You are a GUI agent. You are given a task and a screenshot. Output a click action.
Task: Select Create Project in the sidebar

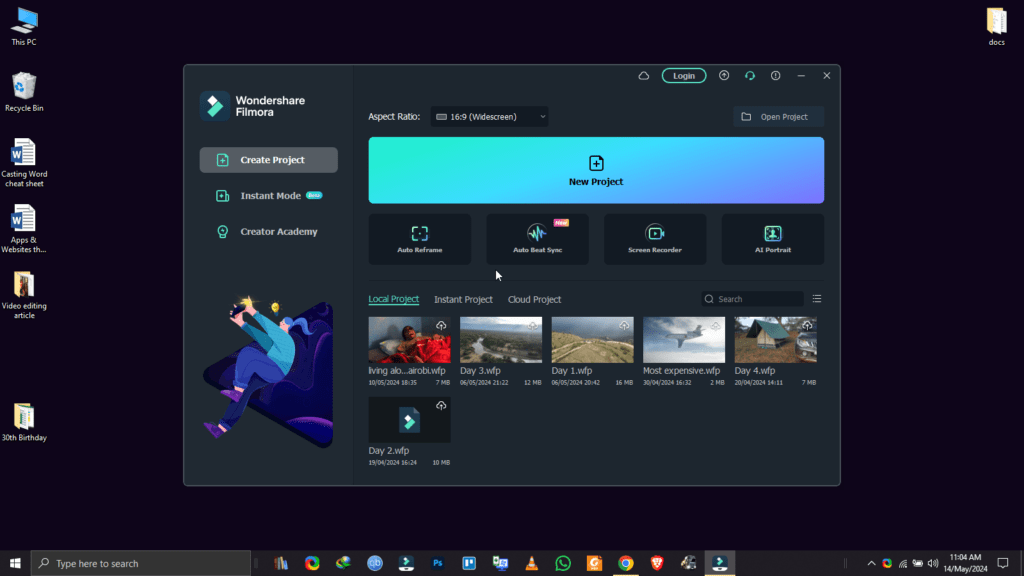tap(268, 160)
